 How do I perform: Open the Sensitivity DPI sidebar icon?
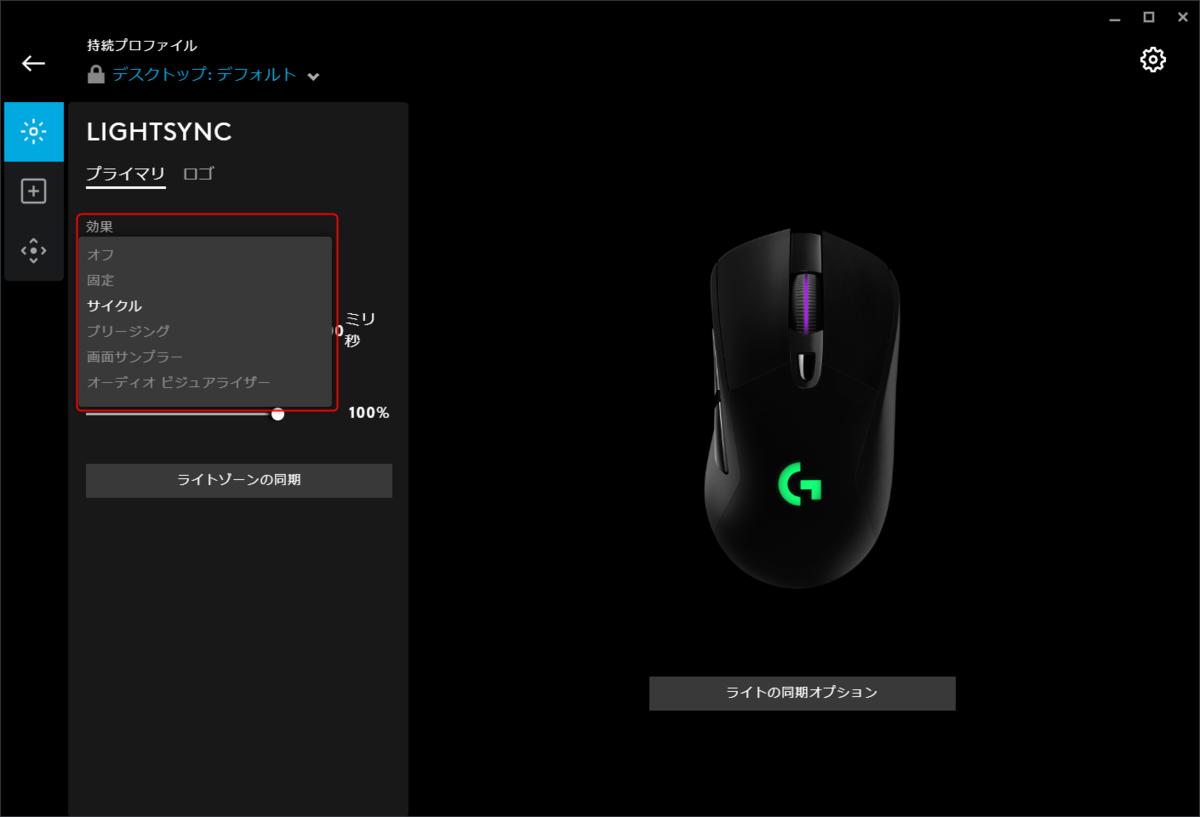coord(34,250)
